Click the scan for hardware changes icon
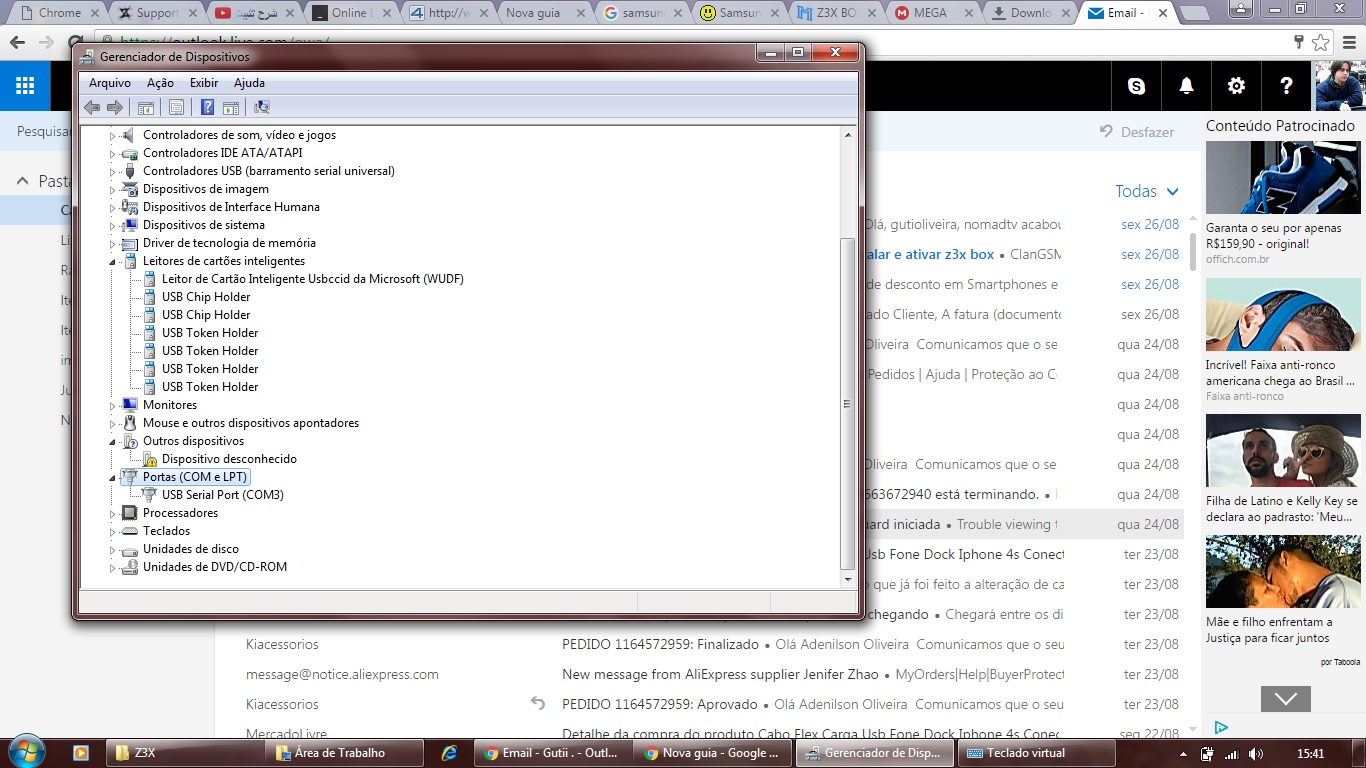The height and width of the screenshot is (768, 1366). [262, 107]
